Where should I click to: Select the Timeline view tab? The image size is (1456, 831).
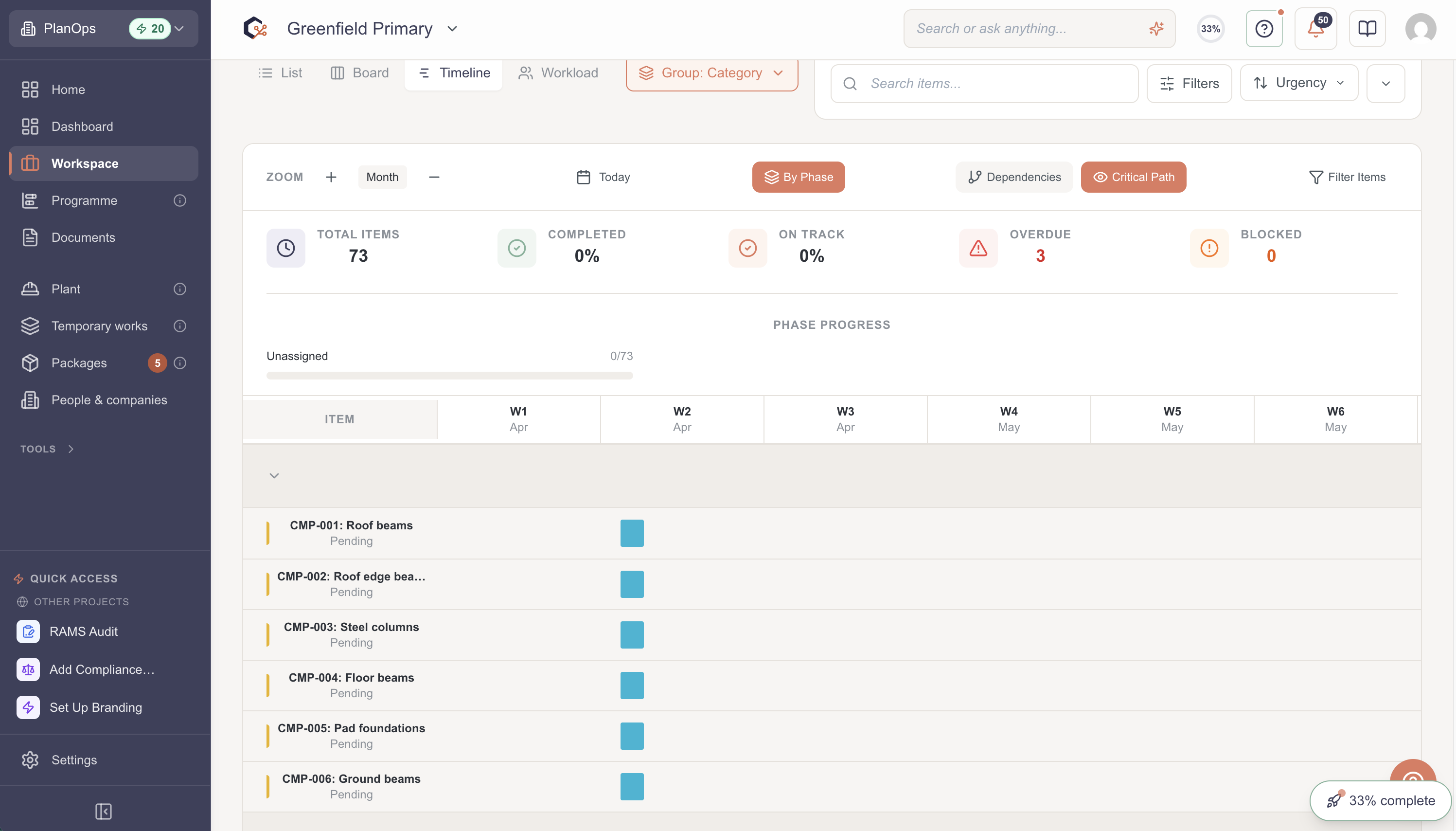[x=454, y=73]
